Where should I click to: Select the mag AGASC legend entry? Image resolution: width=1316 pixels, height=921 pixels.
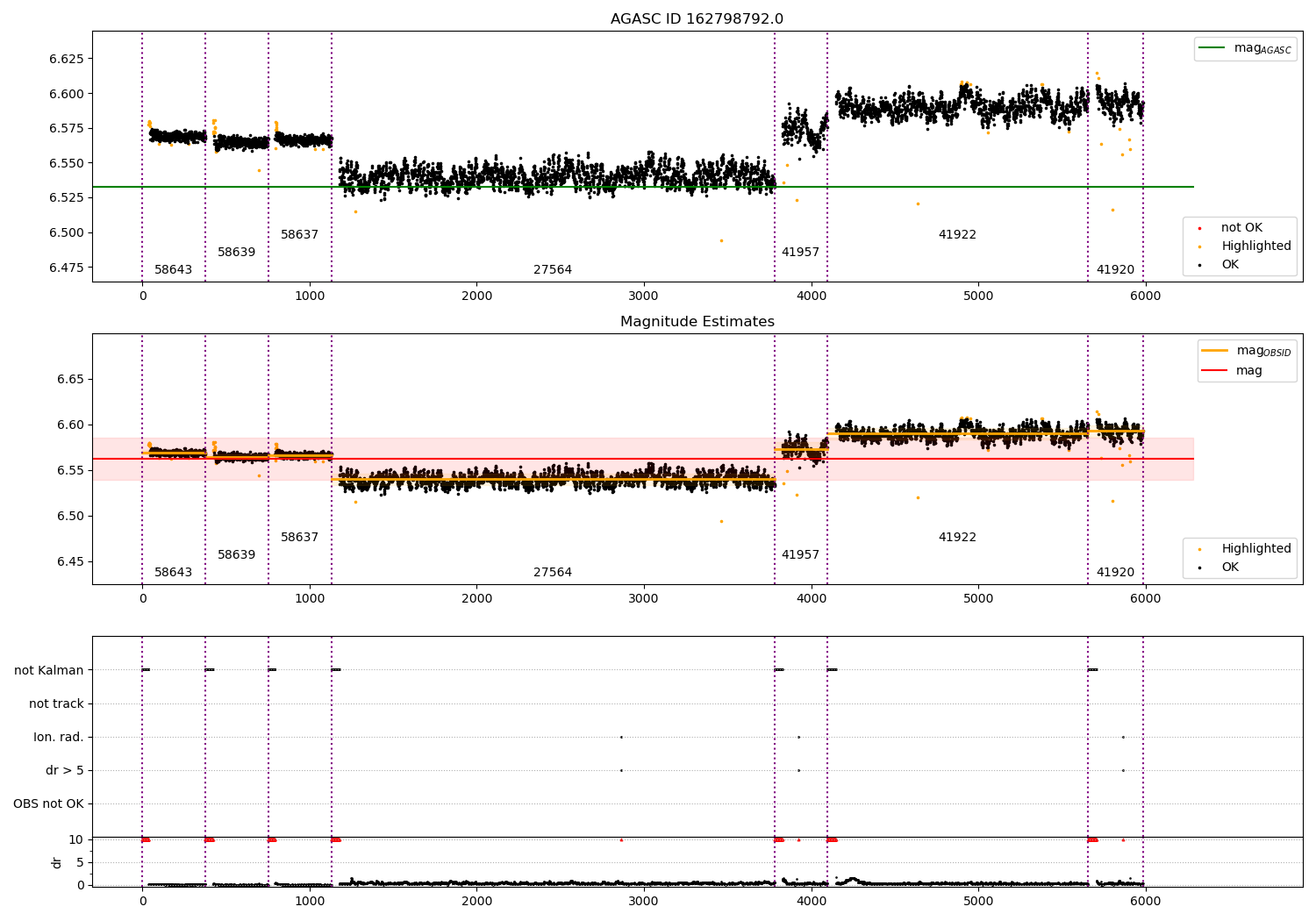click(x=1245, y=48)
